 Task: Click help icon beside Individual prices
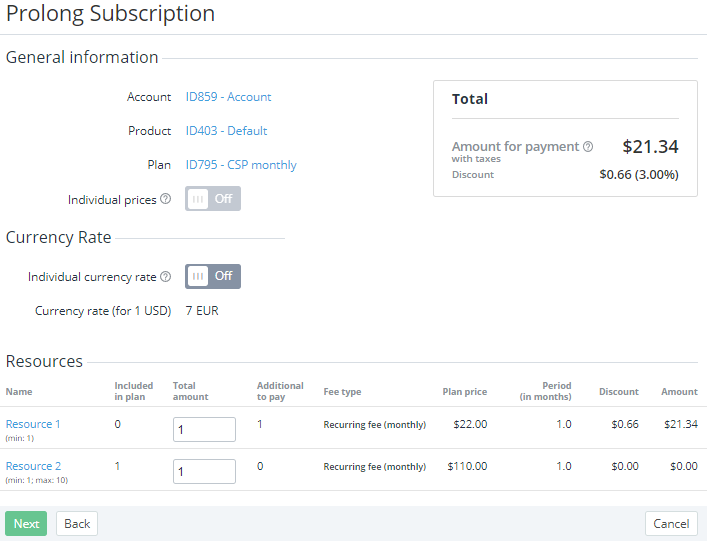point(166,199)
